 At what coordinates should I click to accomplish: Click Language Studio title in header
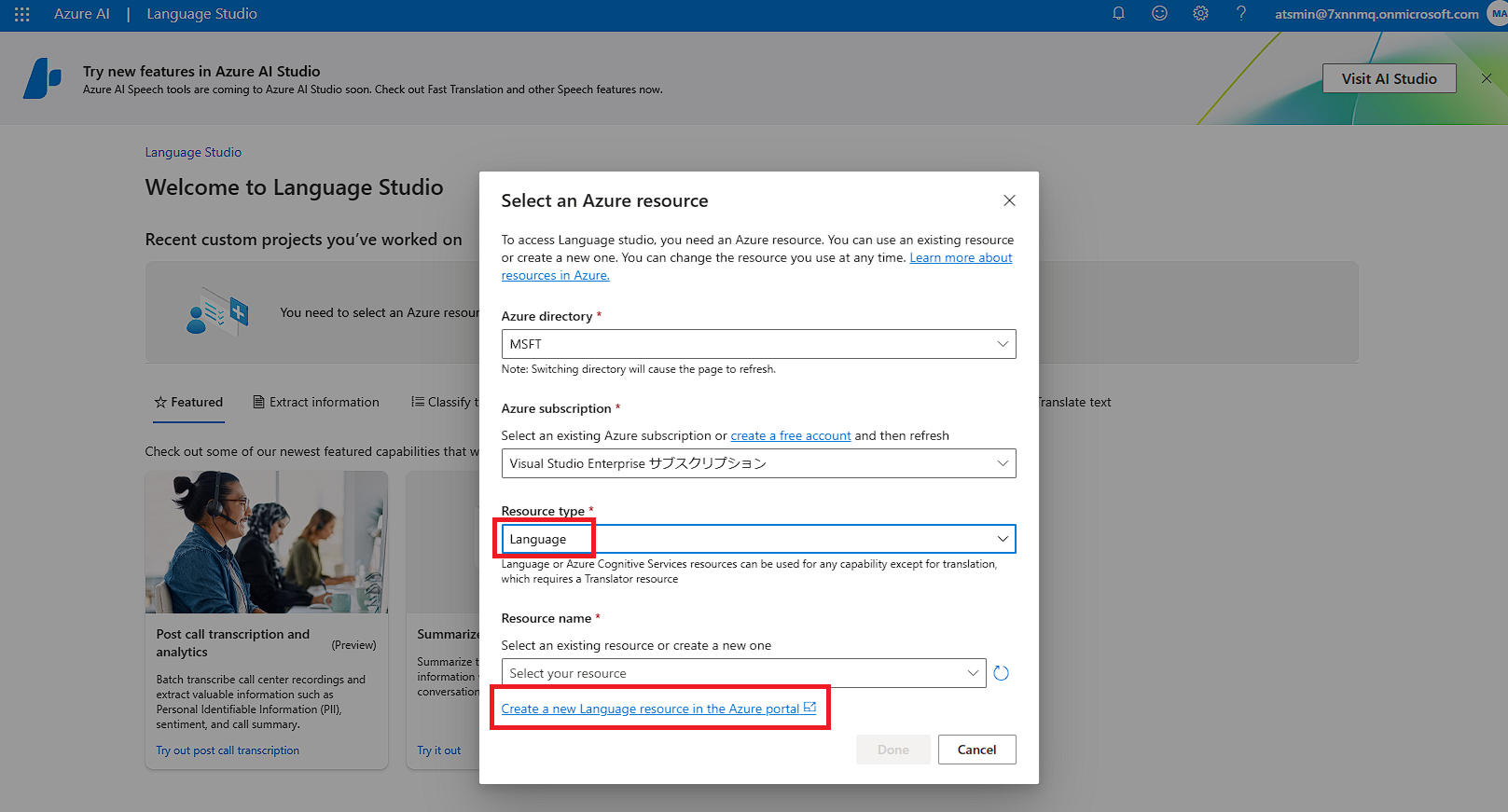[201, 14]
